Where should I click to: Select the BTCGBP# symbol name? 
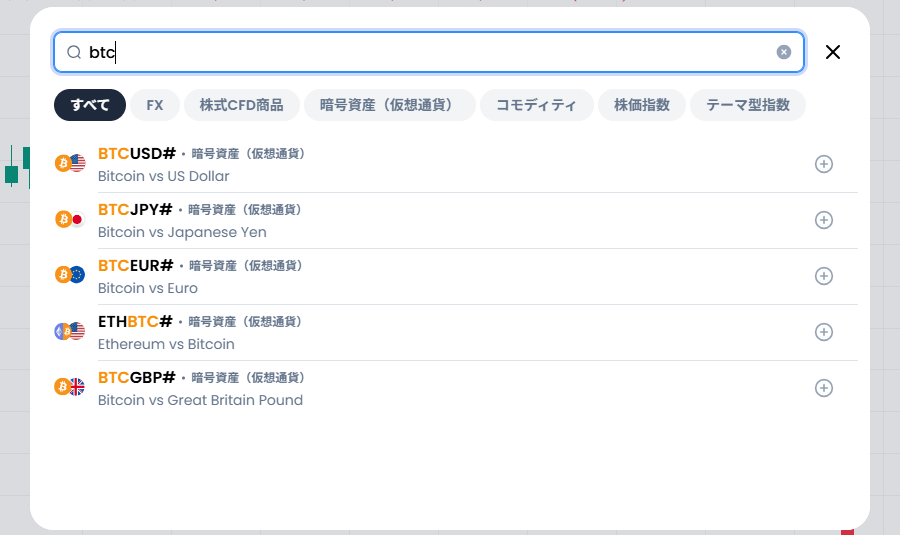click(x=137, y=378)
